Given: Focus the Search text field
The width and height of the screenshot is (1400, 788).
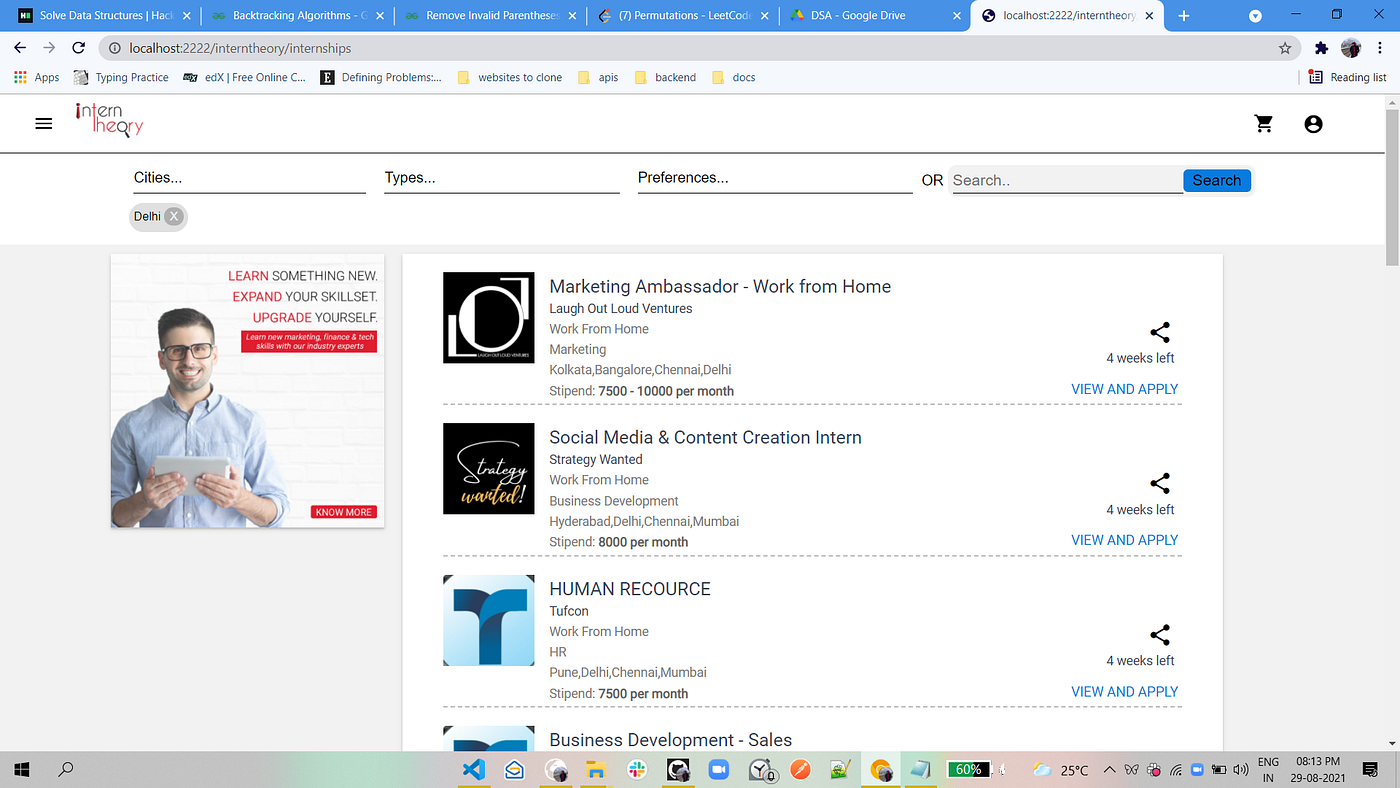Looking at the screenshot, I should point(1066,180).
